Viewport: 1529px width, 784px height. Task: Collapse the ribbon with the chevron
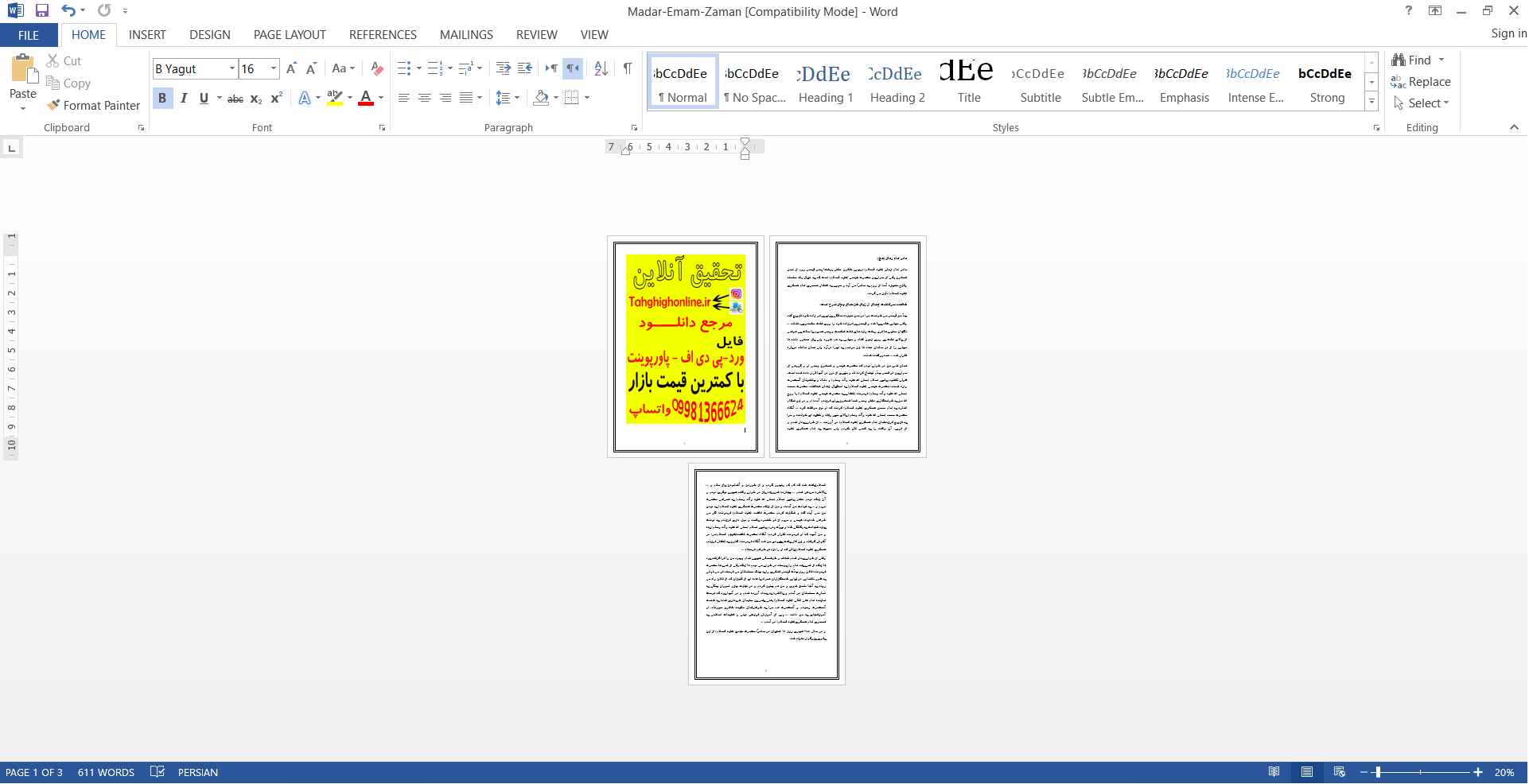[x=1514, y=127]
